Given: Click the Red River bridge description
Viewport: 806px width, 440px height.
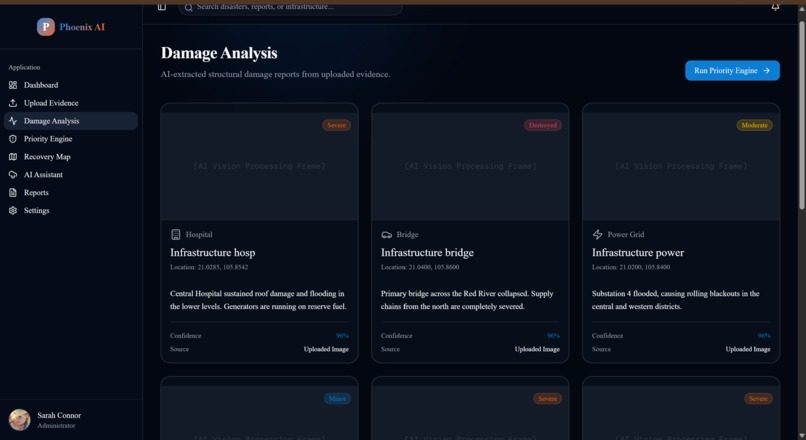Looking at the screenshot, I should pyautogui.click(x=467, y=300).
